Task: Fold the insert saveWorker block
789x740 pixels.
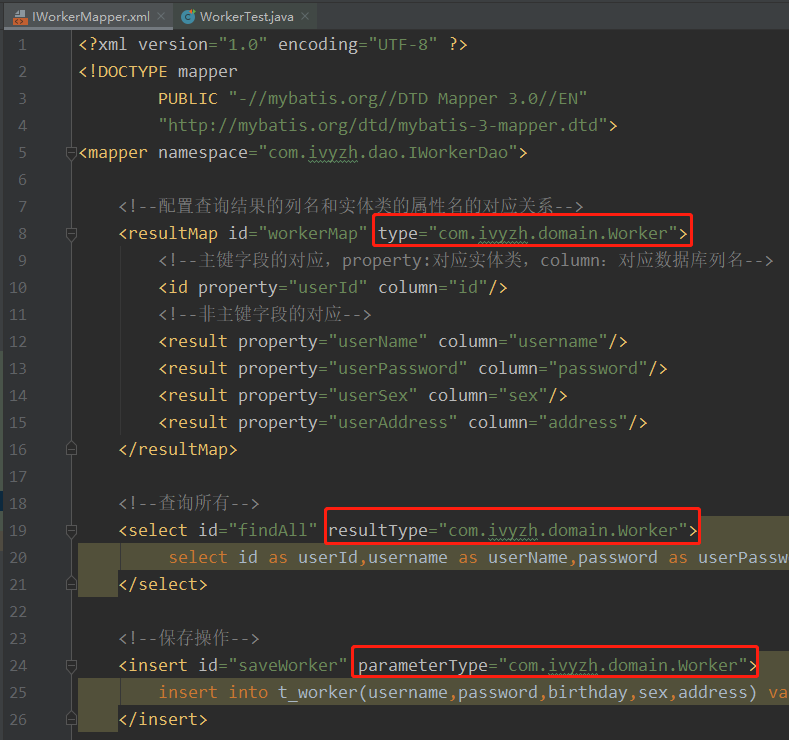Action: (70, 665)
